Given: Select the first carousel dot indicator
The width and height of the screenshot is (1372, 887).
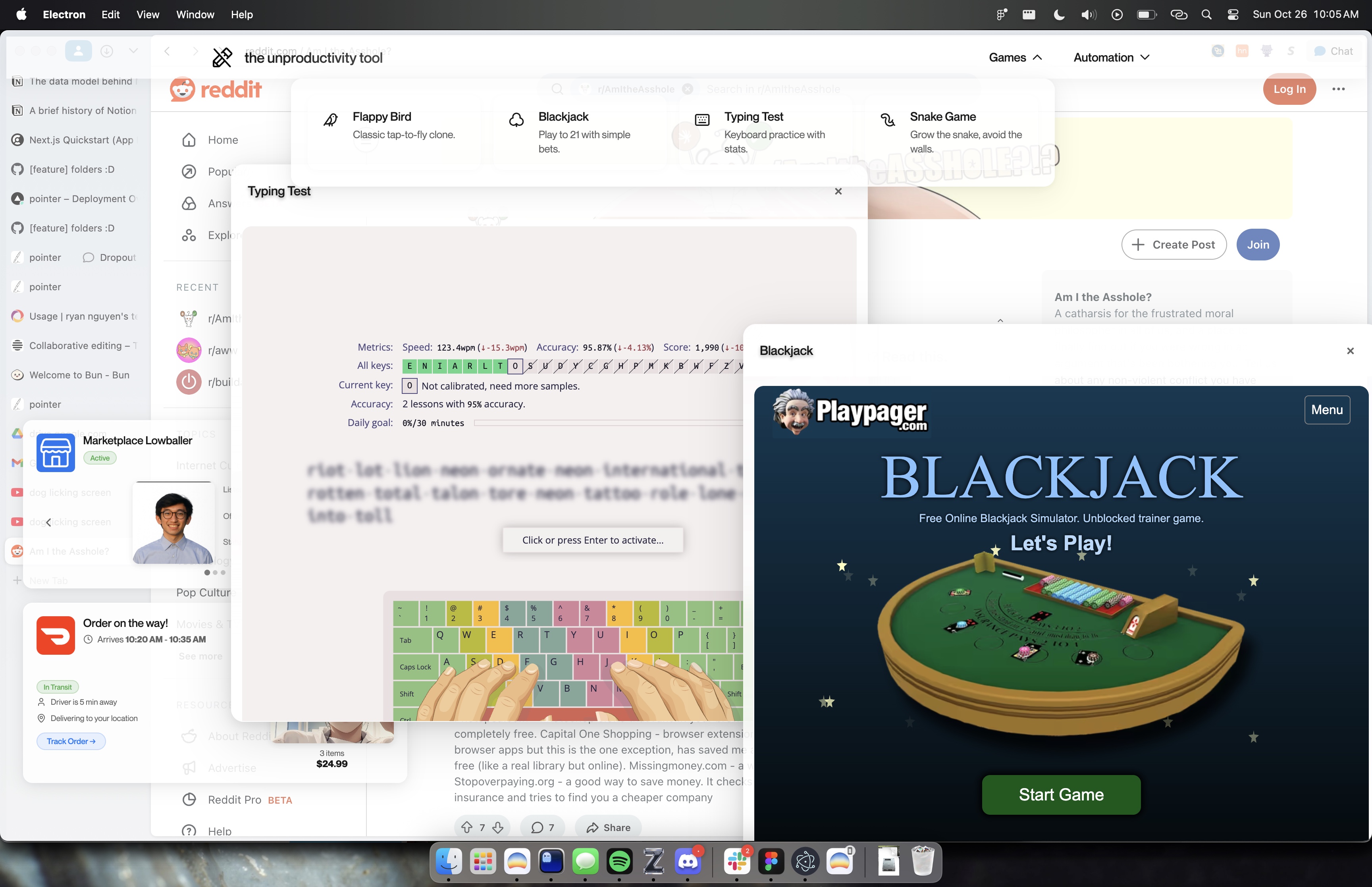Looking at the screenshot, I should tap(207, 573).
